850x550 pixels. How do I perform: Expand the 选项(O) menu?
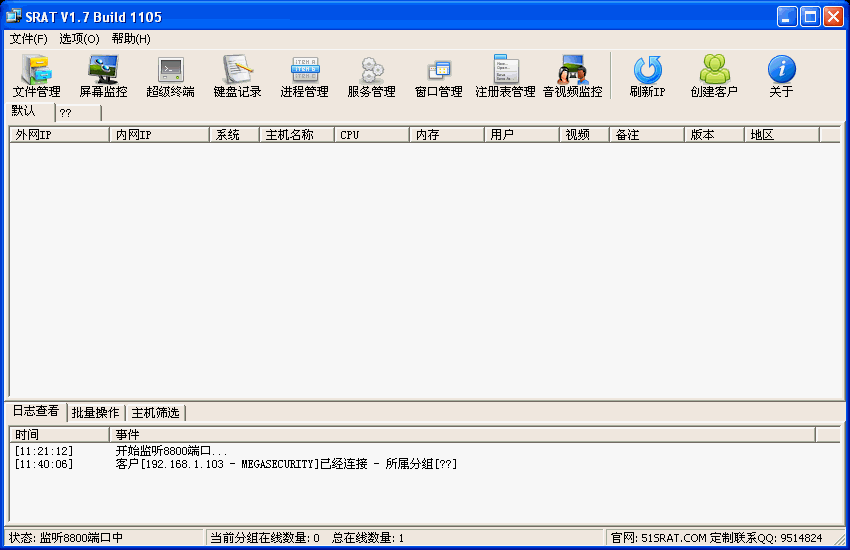[79, 39]
